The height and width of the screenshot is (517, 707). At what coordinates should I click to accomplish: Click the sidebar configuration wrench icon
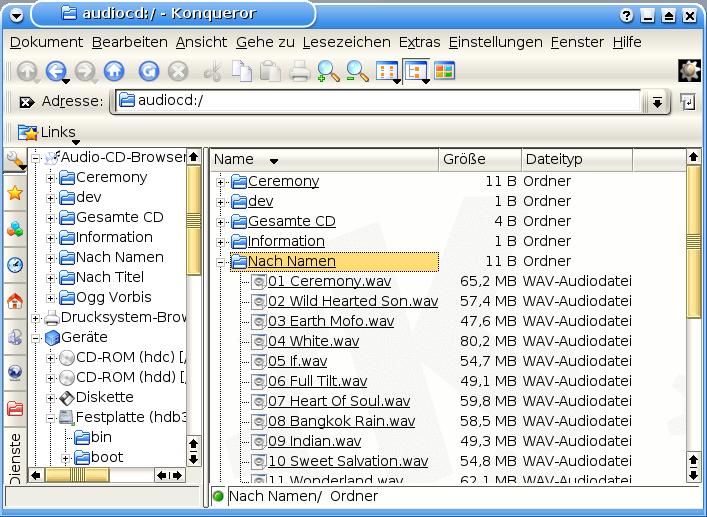pyautogui.click(x=15, y=159)
